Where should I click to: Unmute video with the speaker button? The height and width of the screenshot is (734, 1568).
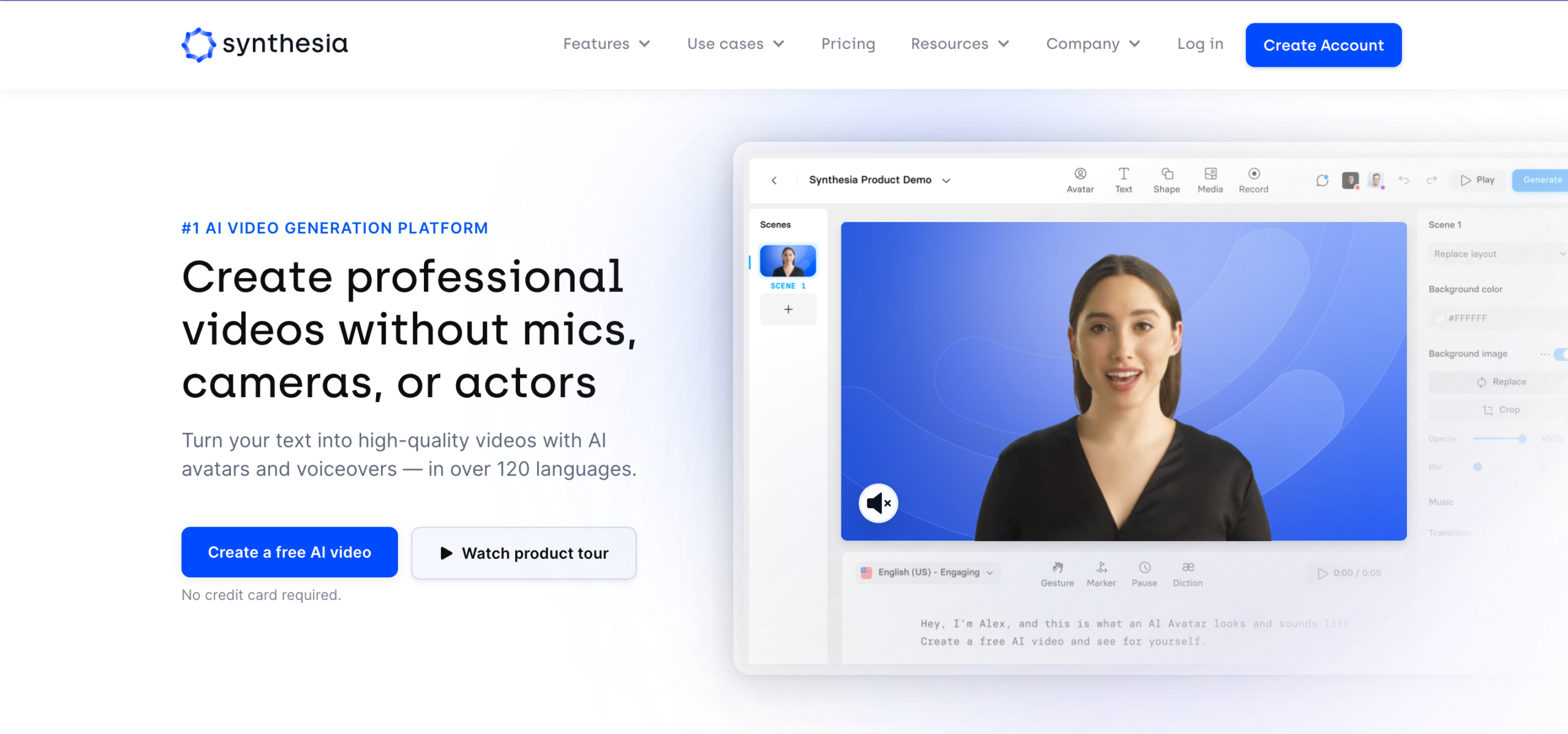click(878, 503)
